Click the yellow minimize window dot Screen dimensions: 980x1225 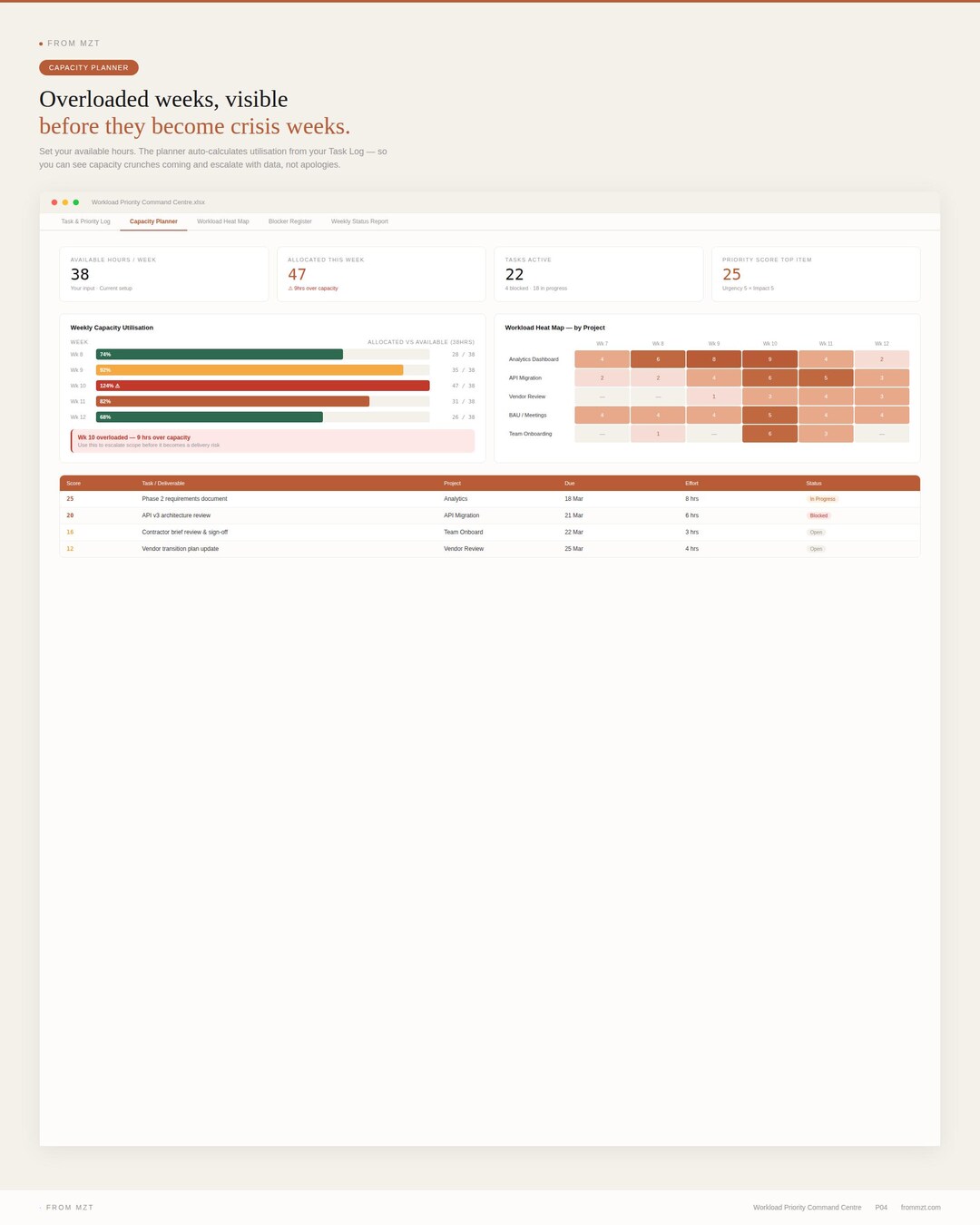[65, 202]
